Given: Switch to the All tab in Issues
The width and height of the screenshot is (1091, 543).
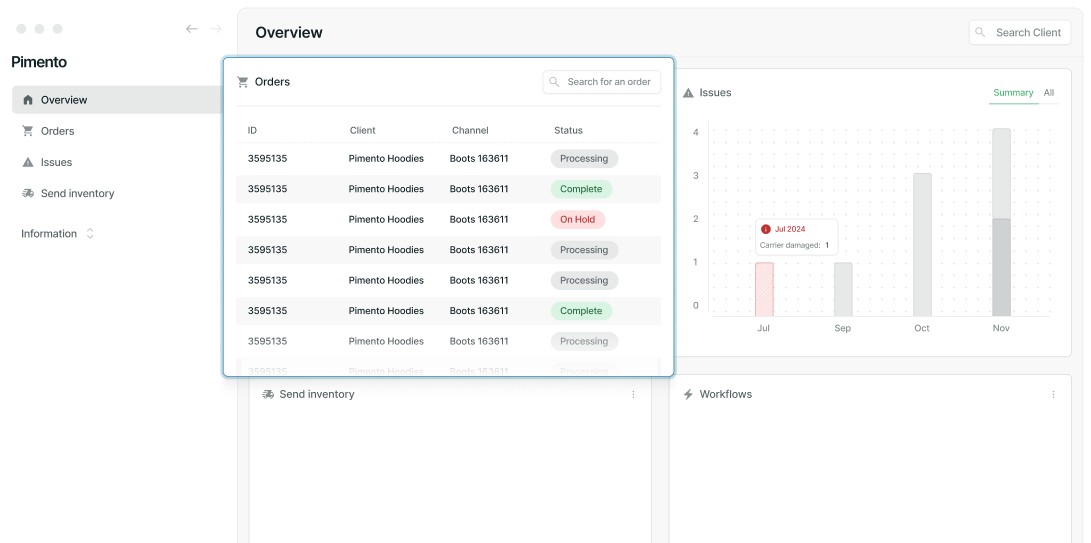Looking at the screenshot, I should (1049, 93).
